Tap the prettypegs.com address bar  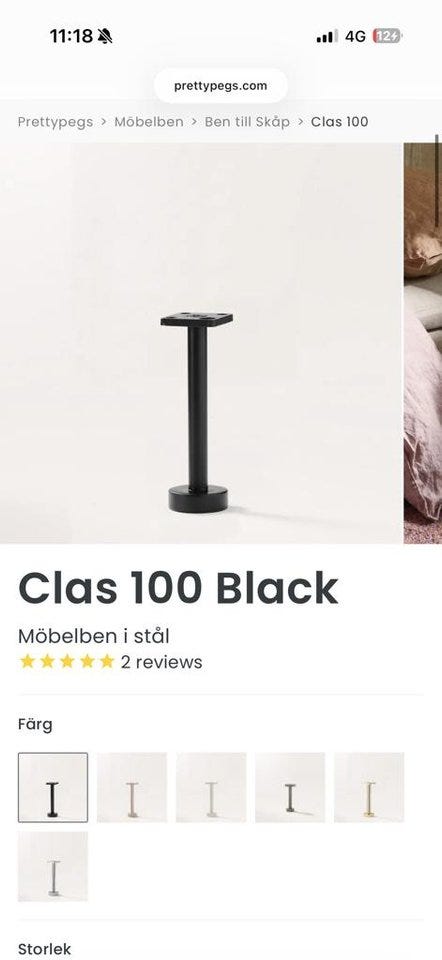pyautogui.click(x=220, y=86)
